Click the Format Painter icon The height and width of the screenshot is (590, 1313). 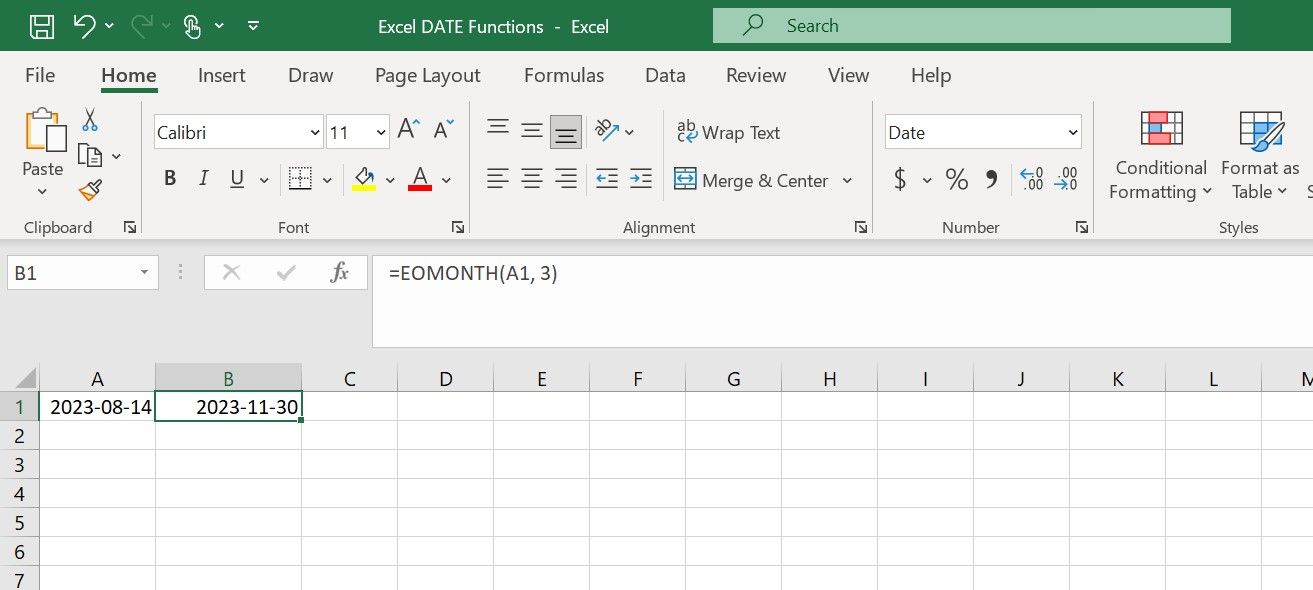point(88,190)
